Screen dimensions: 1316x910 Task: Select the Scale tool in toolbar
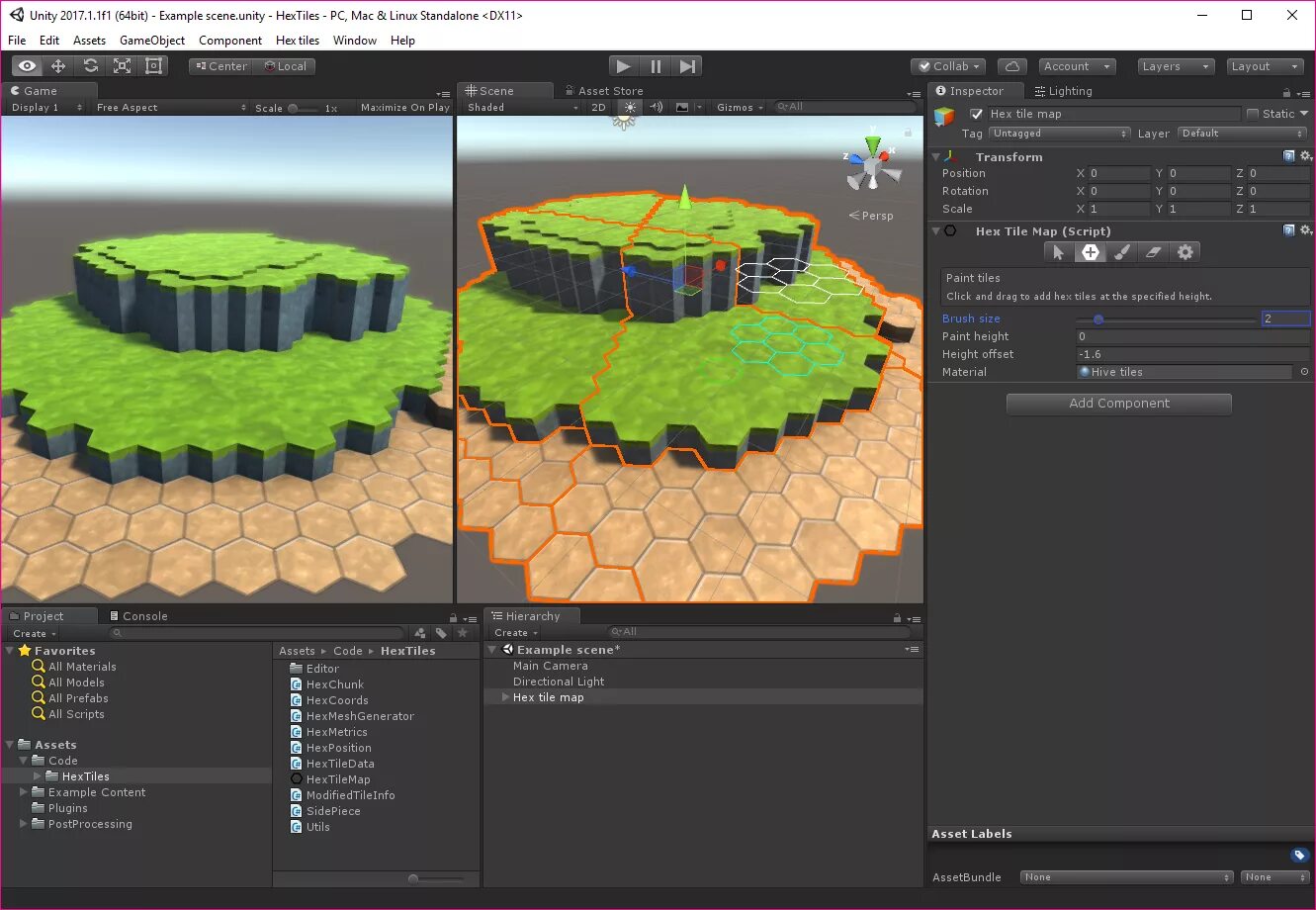pyautogui.click(x=122, y=66)
